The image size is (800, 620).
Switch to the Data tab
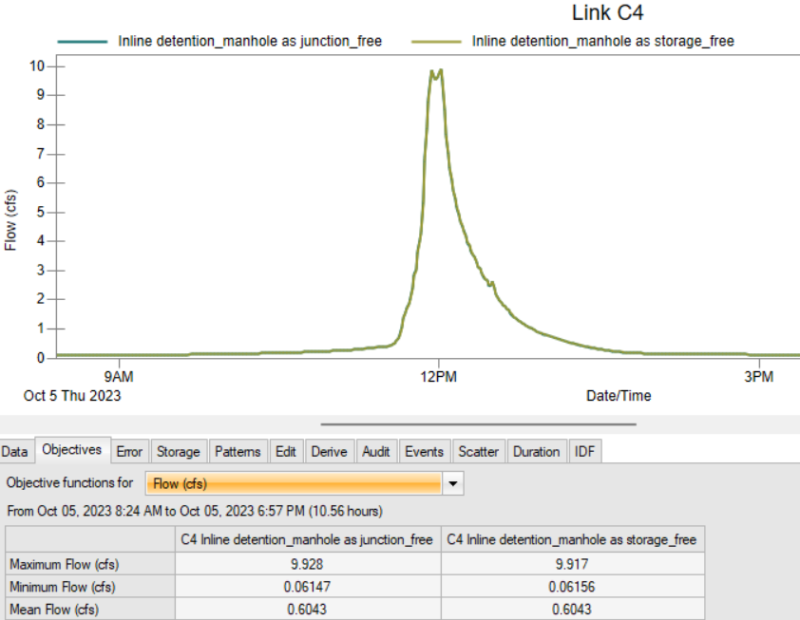14,452
